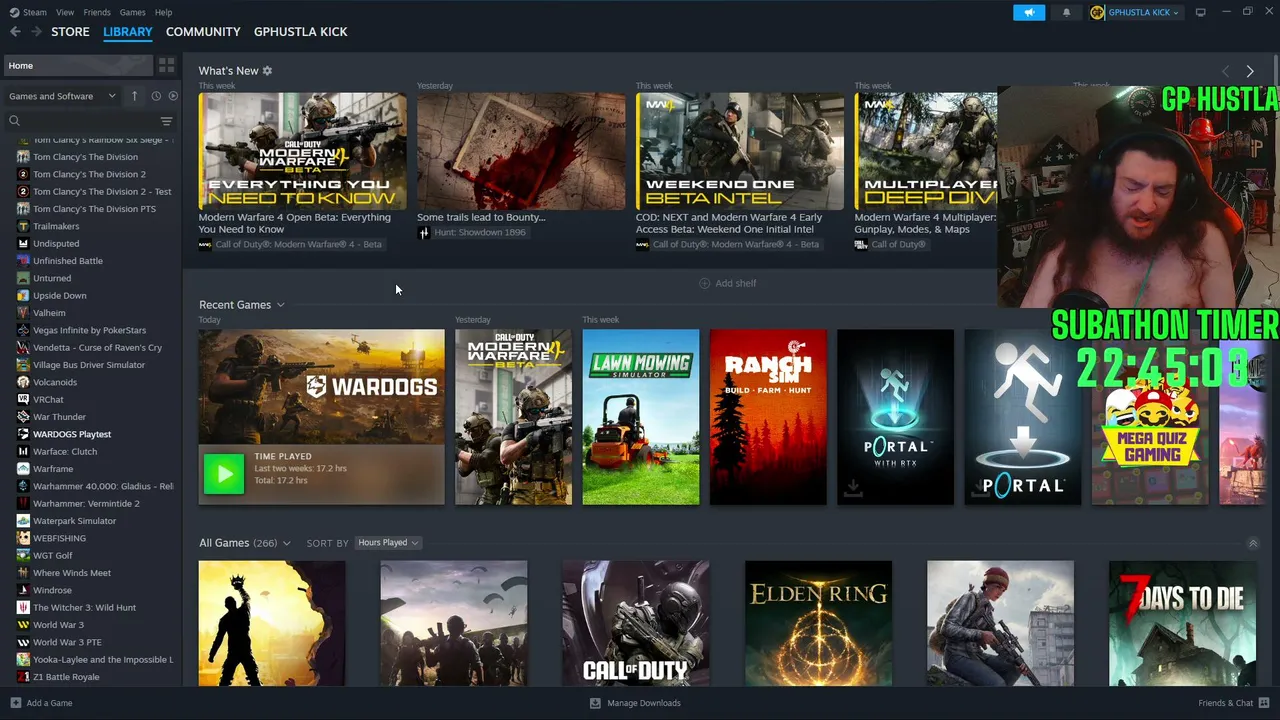The width and height of the screenshot is (1280, 720).
Task: Go to the STORE tab
Action: coord(70,32)
